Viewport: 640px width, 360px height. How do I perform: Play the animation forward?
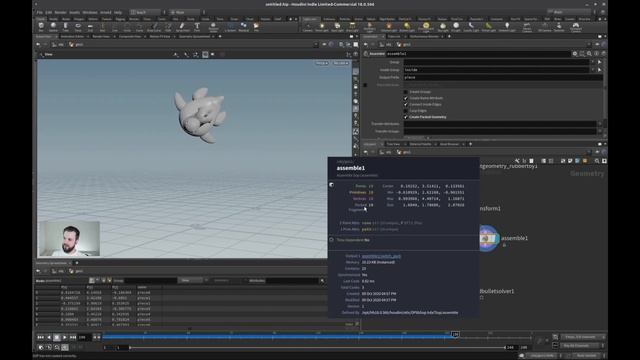tap(64, 338)
